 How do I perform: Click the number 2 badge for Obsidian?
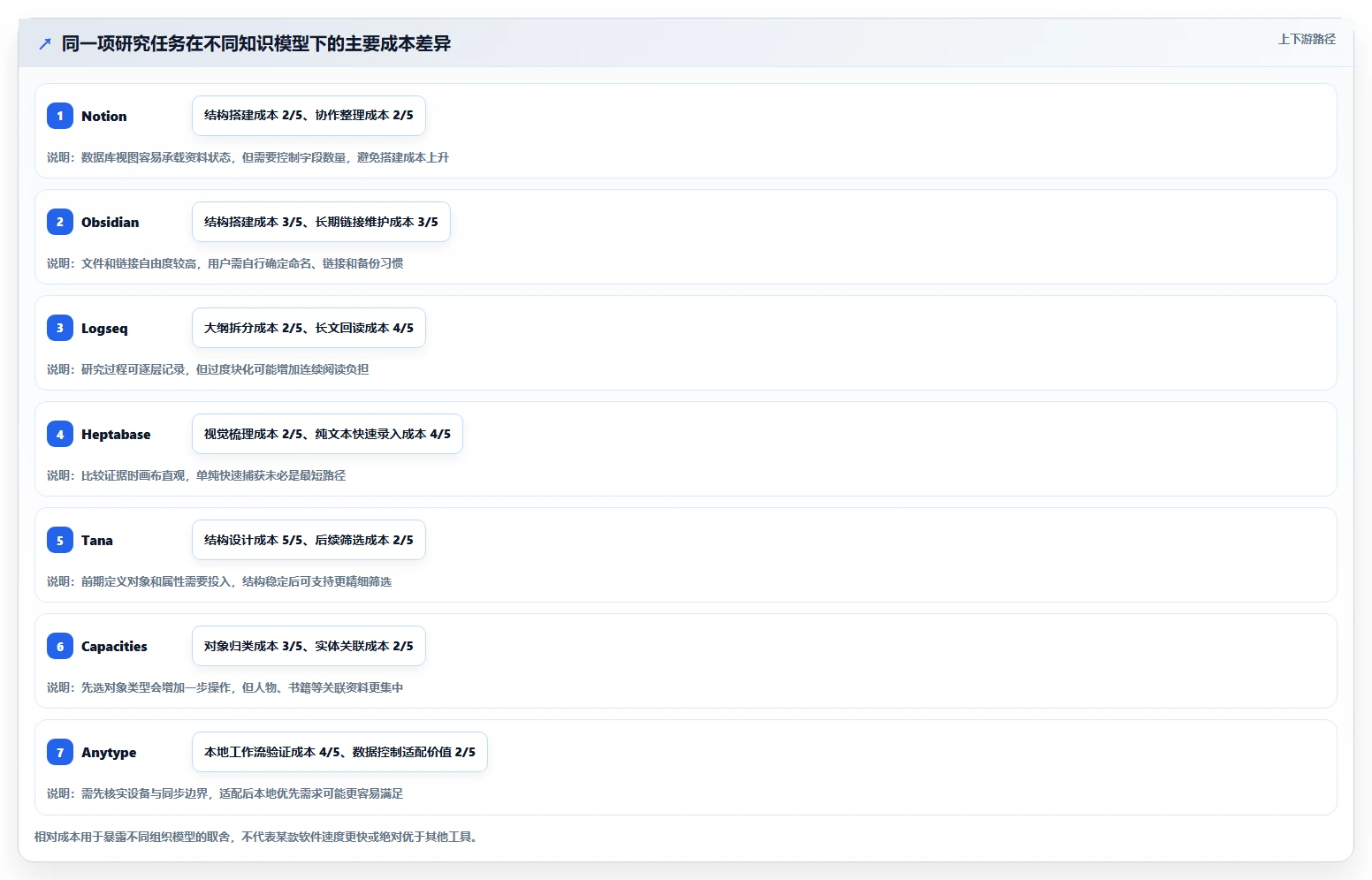coord(60,222)
